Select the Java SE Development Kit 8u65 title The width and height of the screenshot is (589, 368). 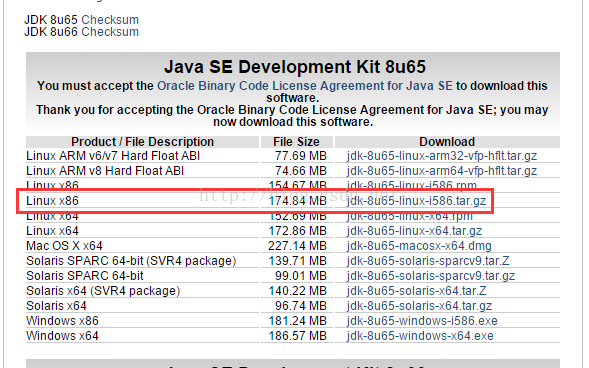[295, 67]
